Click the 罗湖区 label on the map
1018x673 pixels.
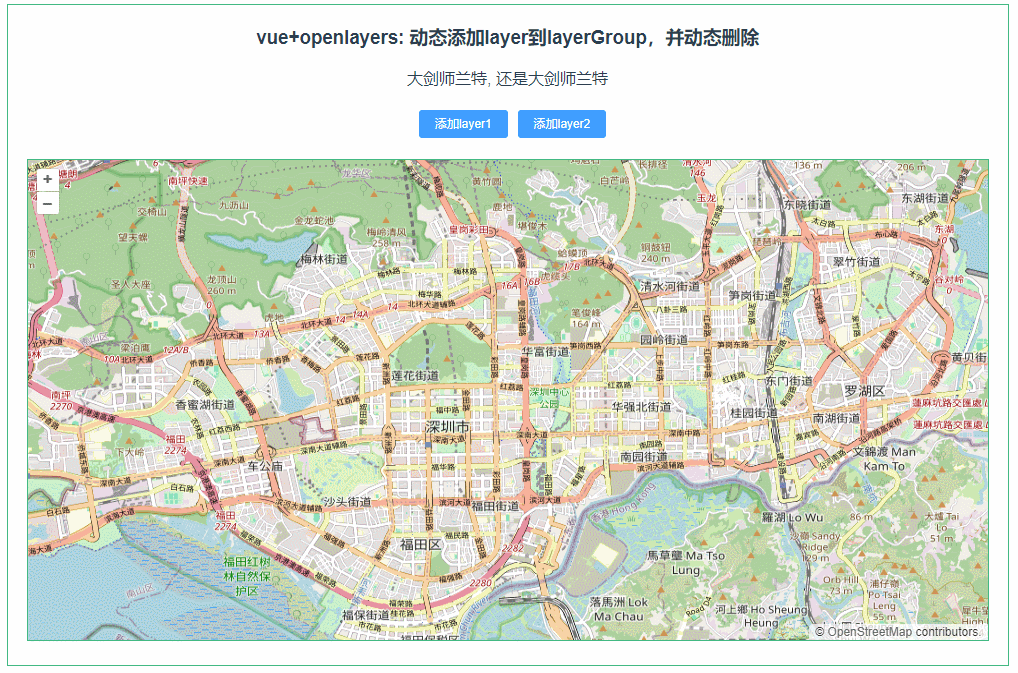pyautogui.click(x=864, y=391)
